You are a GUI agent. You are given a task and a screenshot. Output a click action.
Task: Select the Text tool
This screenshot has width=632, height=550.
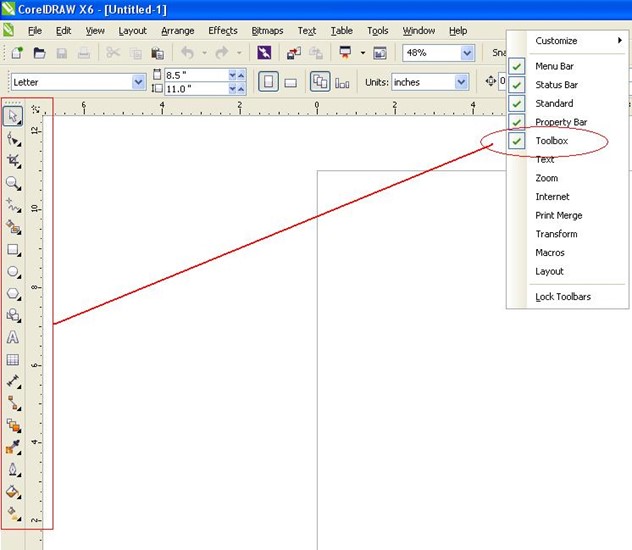(13, 337)
